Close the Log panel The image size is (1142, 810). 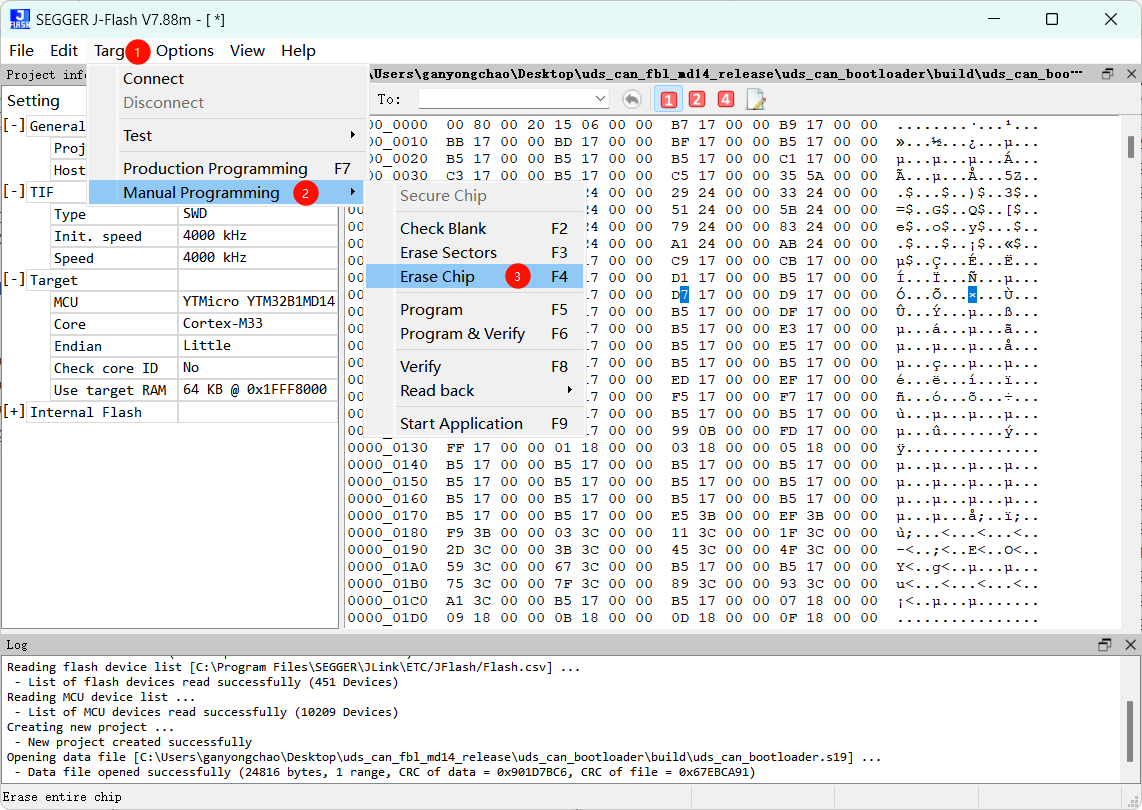pyautogui.click(x=1130, y=645)
